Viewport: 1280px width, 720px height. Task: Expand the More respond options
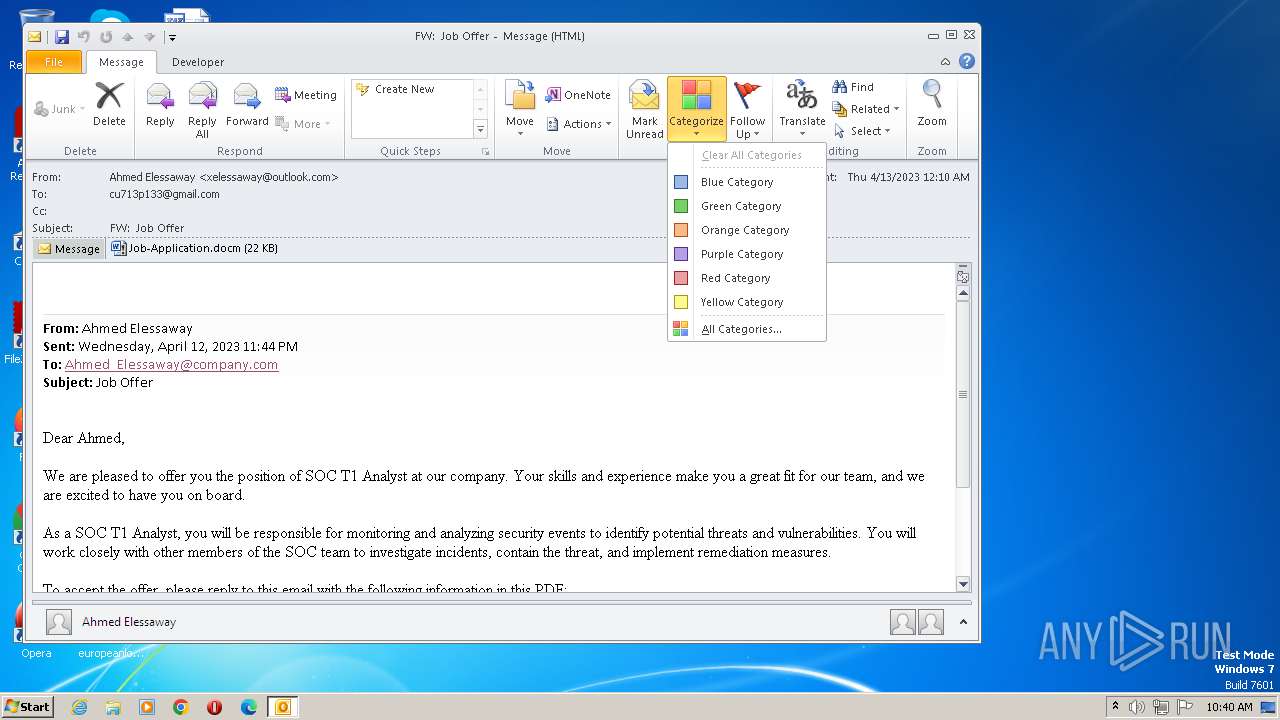[x=303, y=124]
